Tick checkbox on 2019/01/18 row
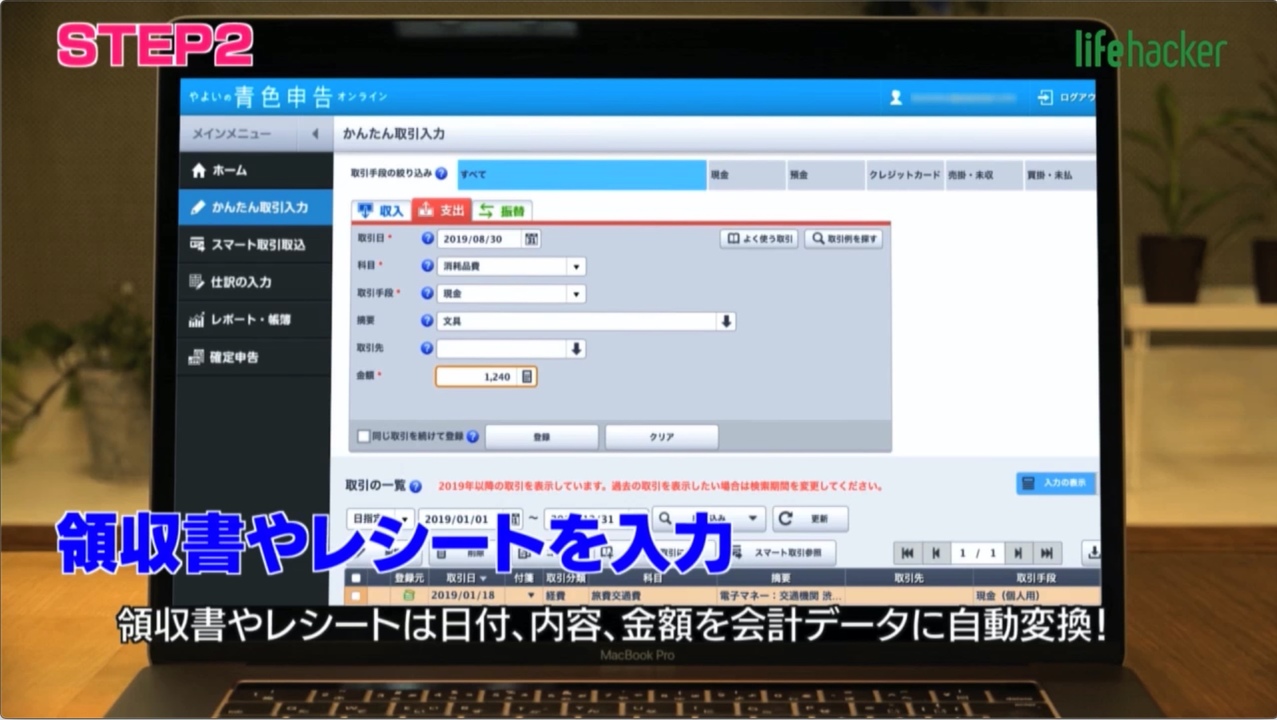1277x720 pixels. pyautogui.click(x=357, y=596)
